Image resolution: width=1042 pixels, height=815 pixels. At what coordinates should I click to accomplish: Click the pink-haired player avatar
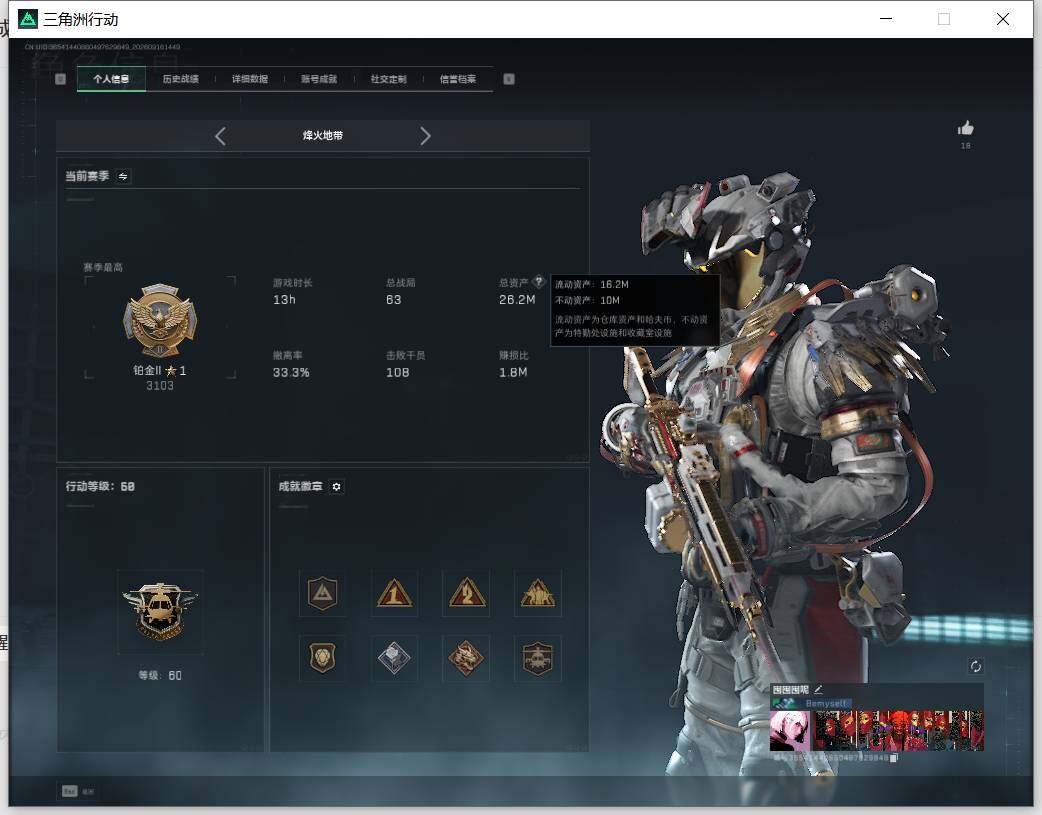click(789, 731)
